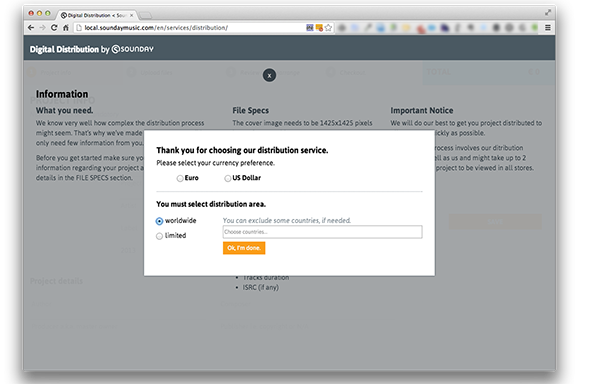600x384 pixels.
Task: Choose limited distribution area
Action: tap(159, 236)
